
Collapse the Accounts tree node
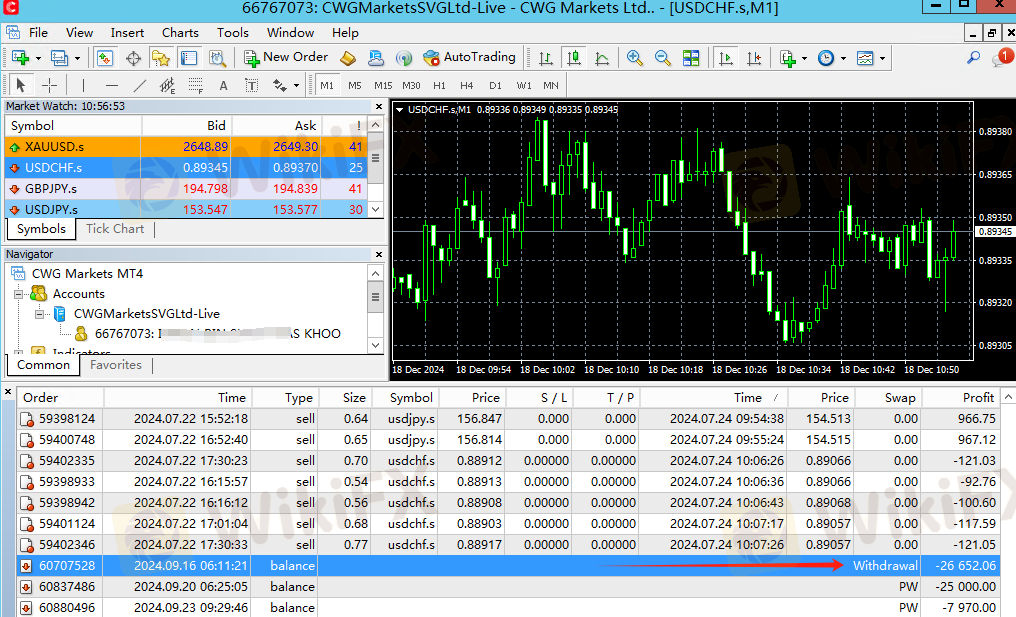pyautogui.click(x=19, y=294)
